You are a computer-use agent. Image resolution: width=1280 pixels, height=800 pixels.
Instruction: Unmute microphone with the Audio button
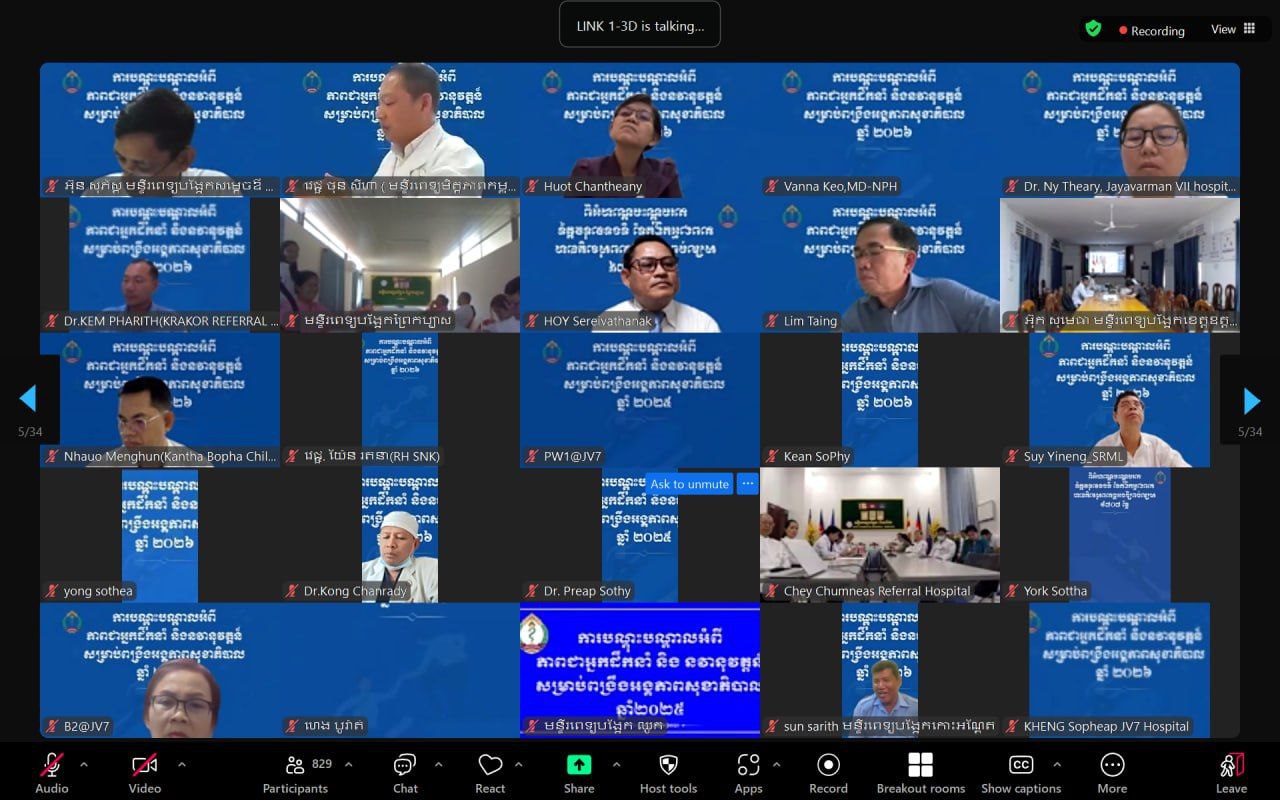click(x=51, y=766)
